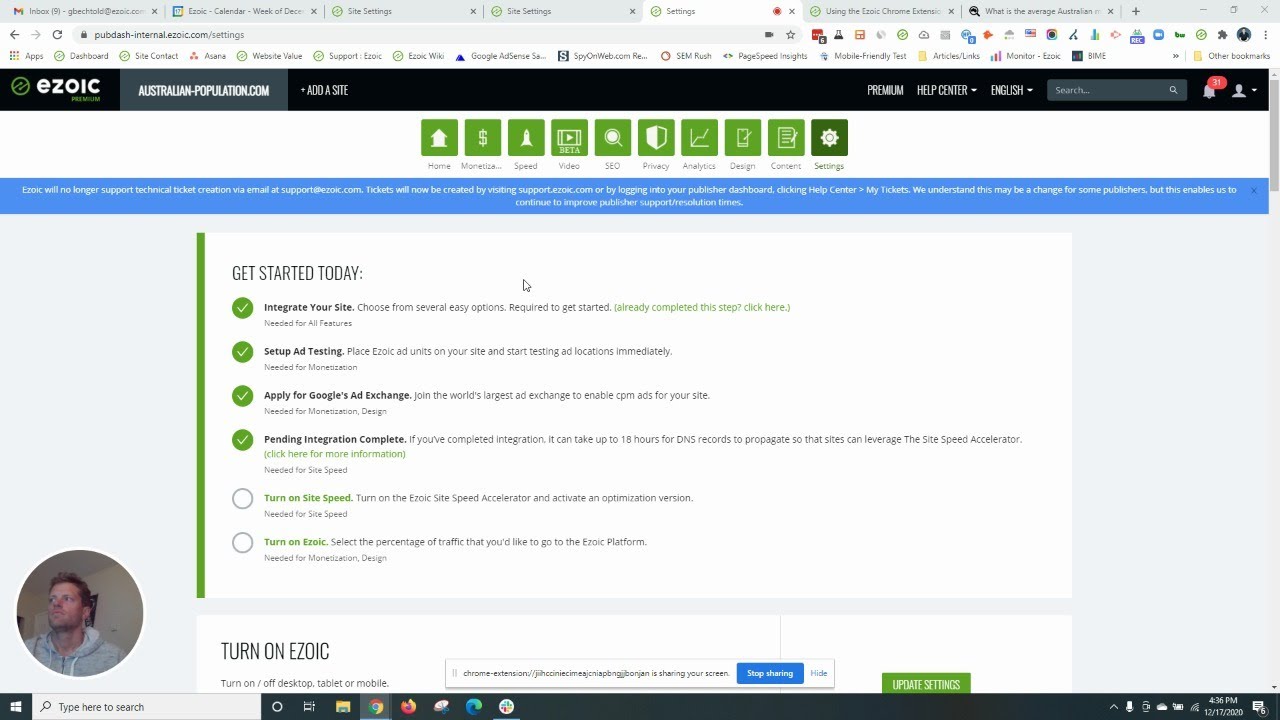The image size is (1280, 720).
Task: Click the Integrate Your Site checkmark
Action: click(x=242, y=308)
